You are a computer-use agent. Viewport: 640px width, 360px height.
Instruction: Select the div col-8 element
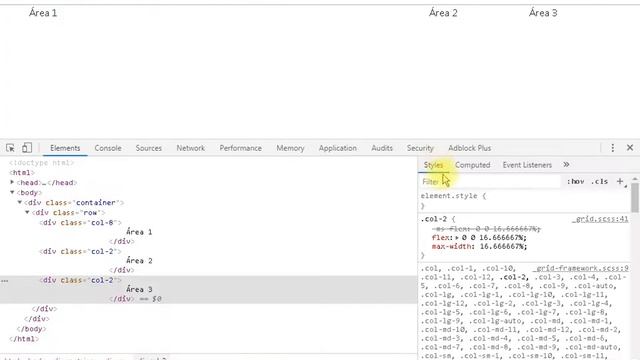(80, 222)
